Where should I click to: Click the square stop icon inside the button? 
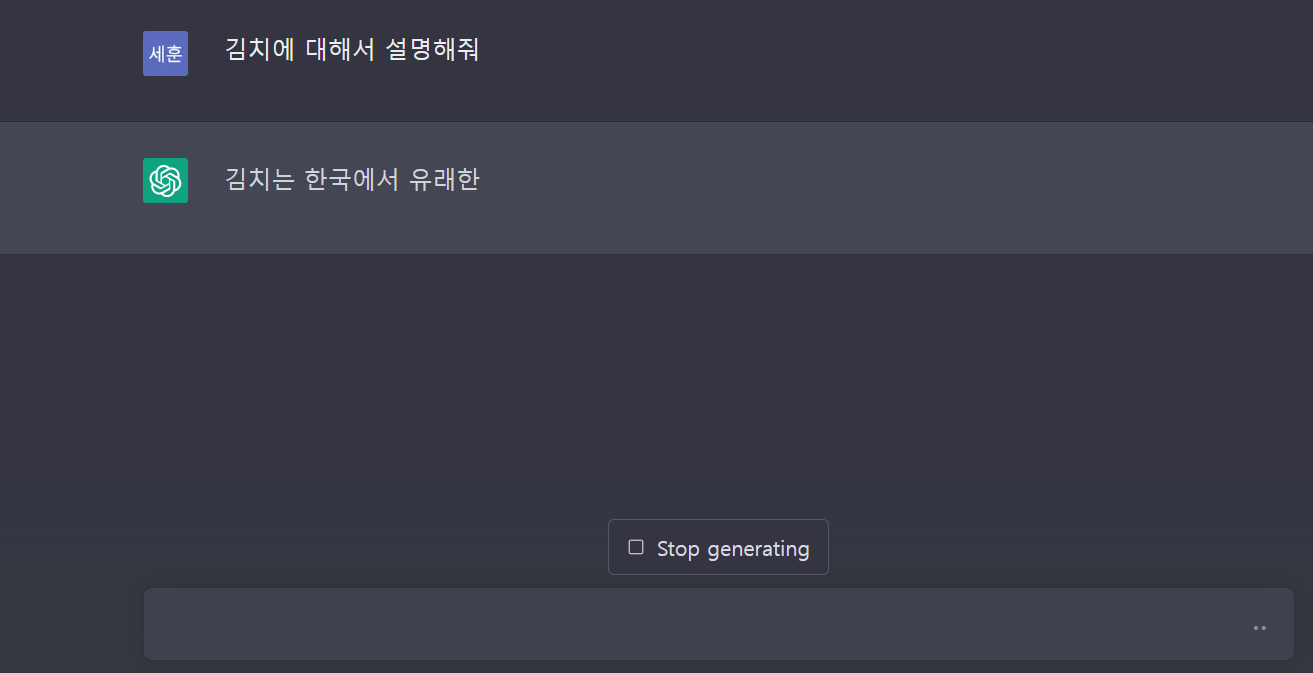637,547
